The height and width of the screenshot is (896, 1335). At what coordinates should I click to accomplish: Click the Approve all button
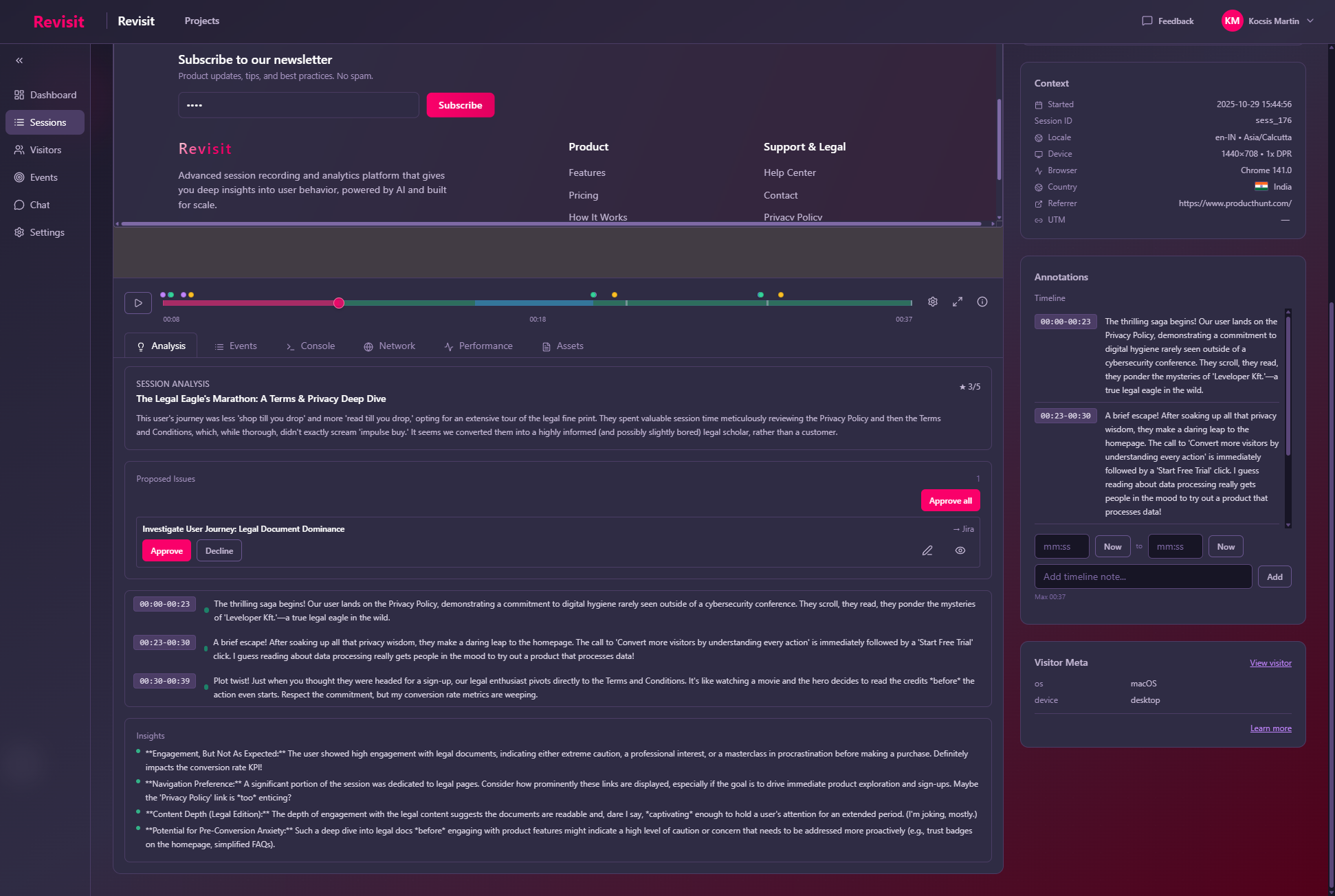click(x=950, y=501)
